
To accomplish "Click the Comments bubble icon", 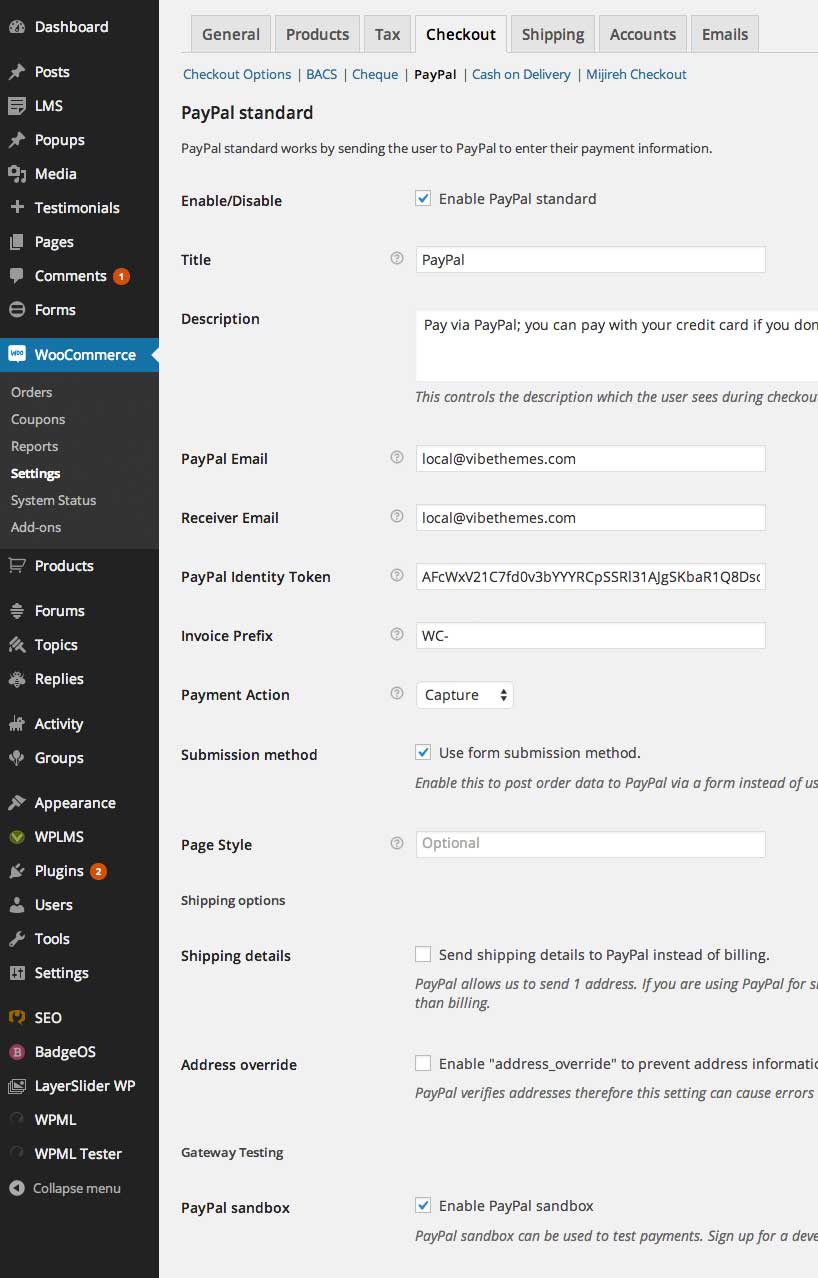I will pos(17,276).
